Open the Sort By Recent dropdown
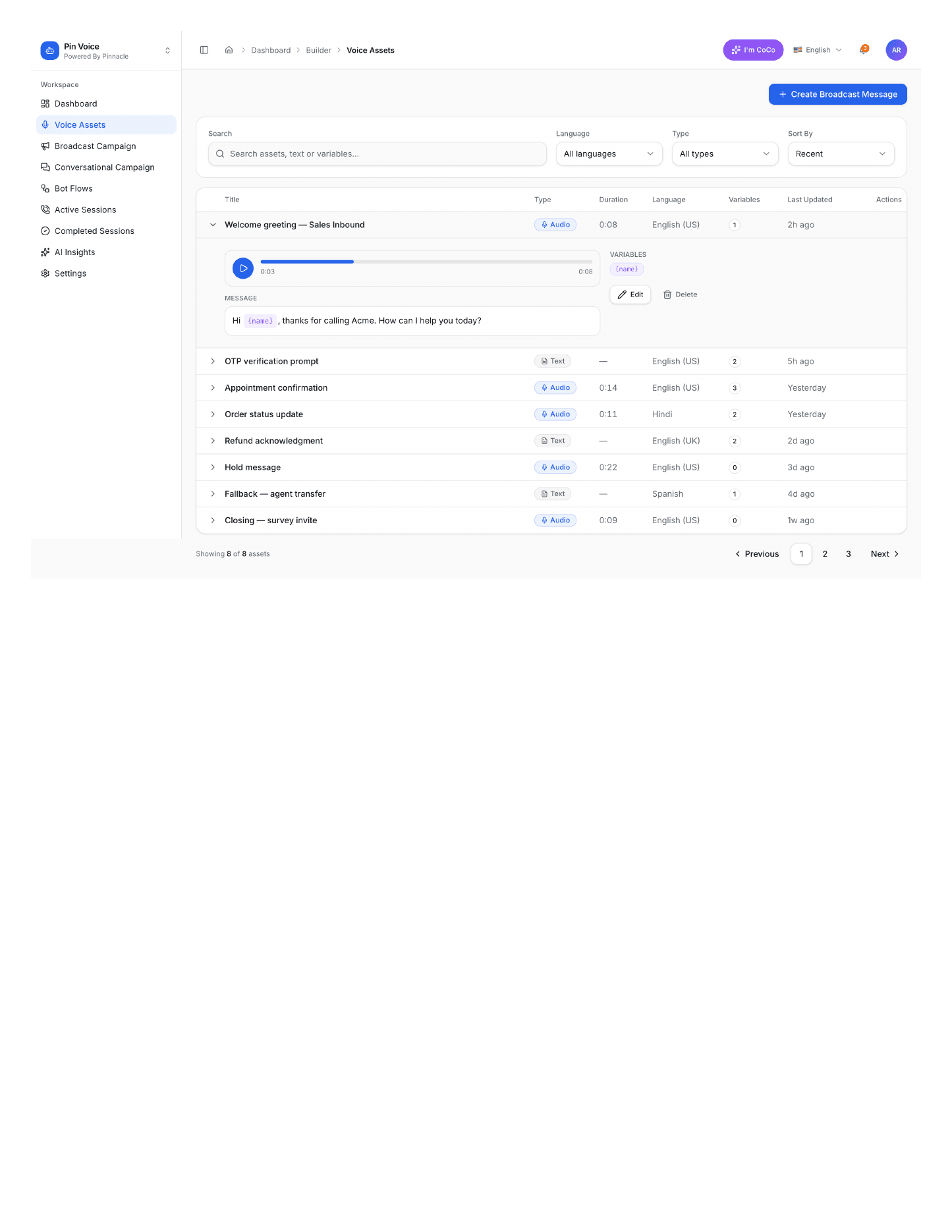Image resolution: width=952 pixels, height=1232 pixels. [841, 154]
